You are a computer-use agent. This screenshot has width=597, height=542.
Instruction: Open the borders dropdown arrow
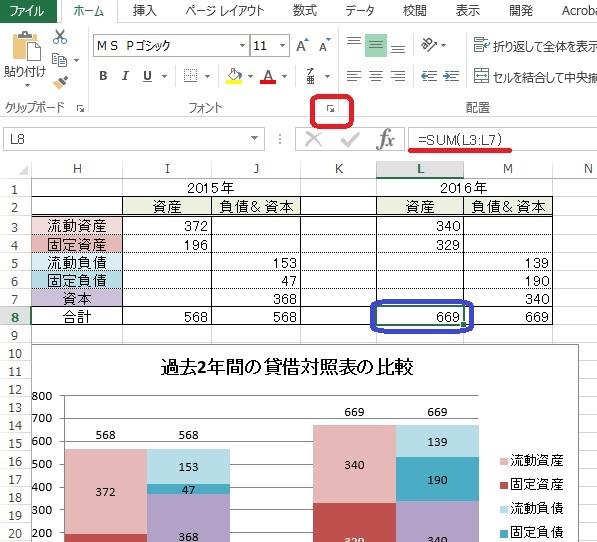207,76
